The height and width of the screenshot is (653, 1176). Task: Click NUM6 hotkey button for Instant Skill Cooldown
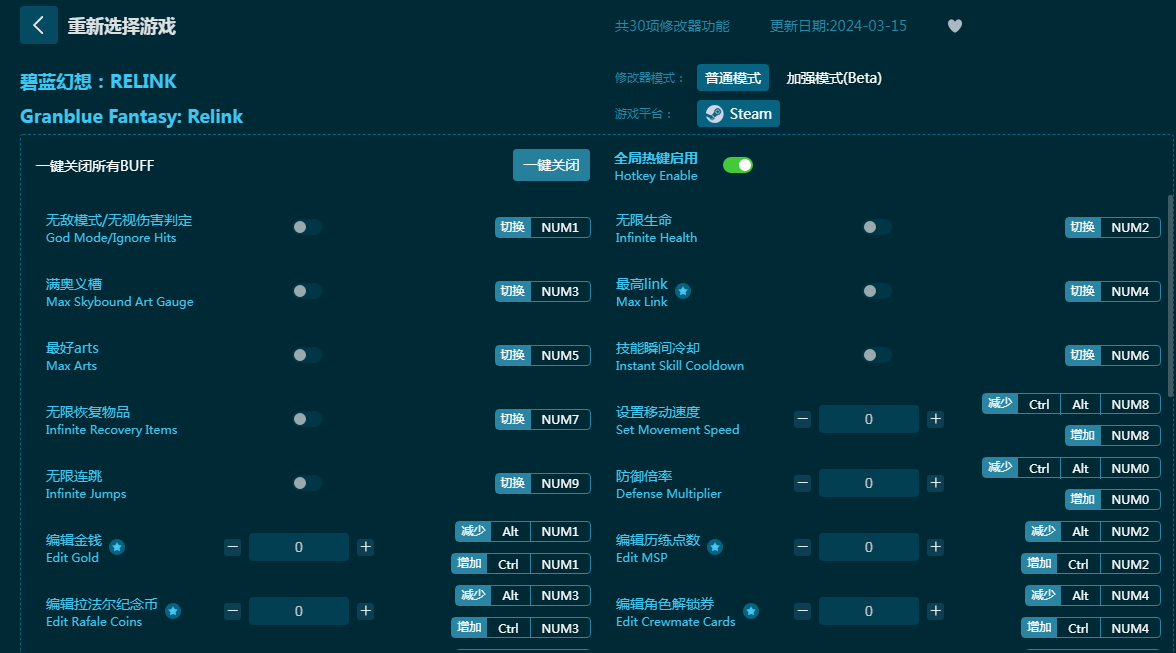point(1113,355)
